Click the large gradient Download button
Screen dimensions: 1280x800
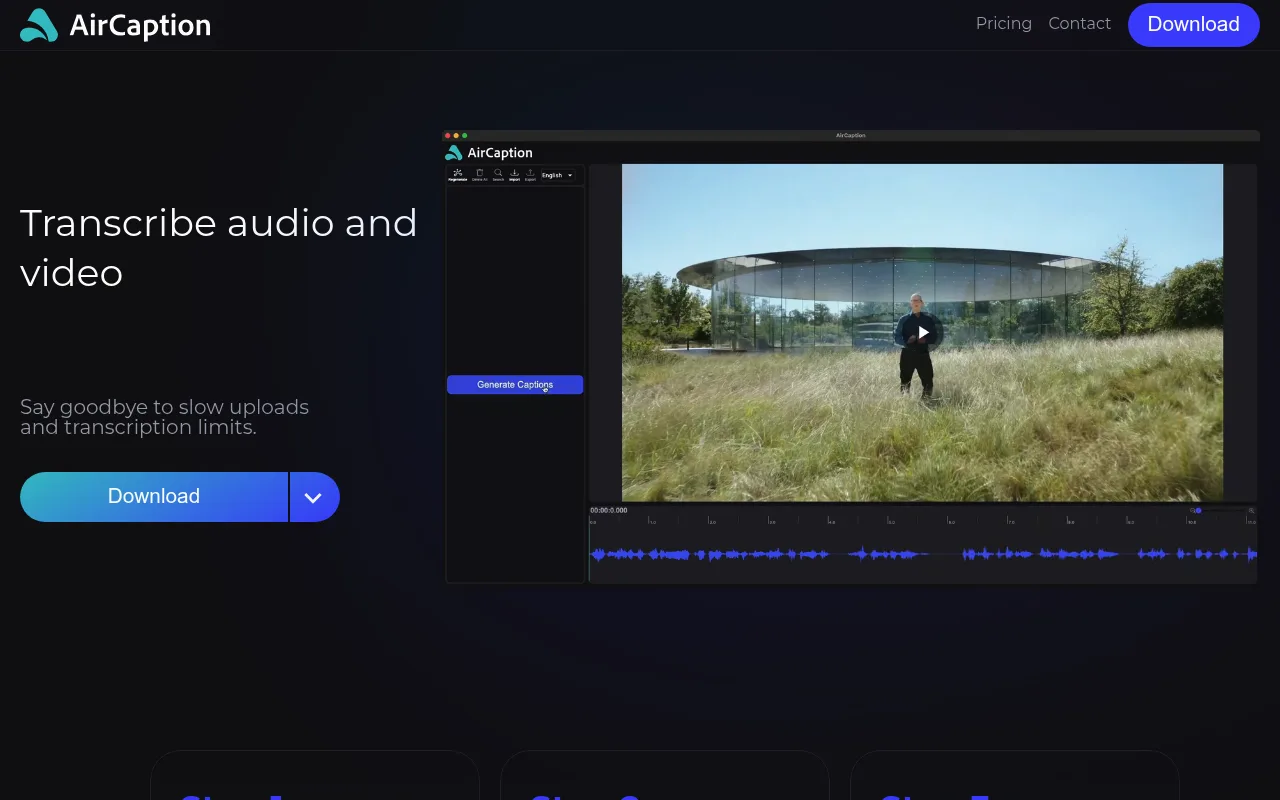click(154, 497)
